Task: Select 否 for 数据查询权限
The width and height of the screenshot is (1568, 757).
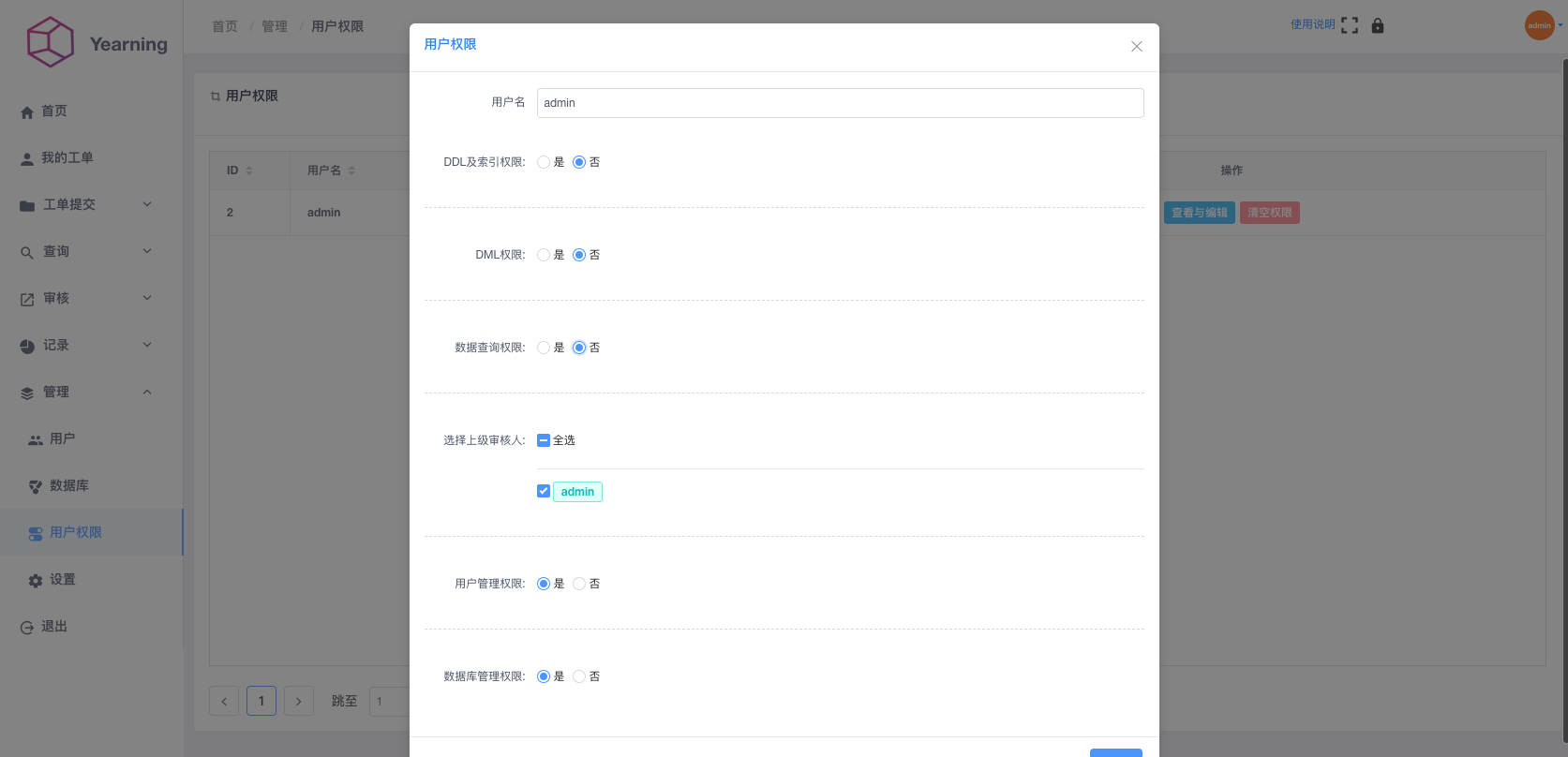Action: point(579,348)
